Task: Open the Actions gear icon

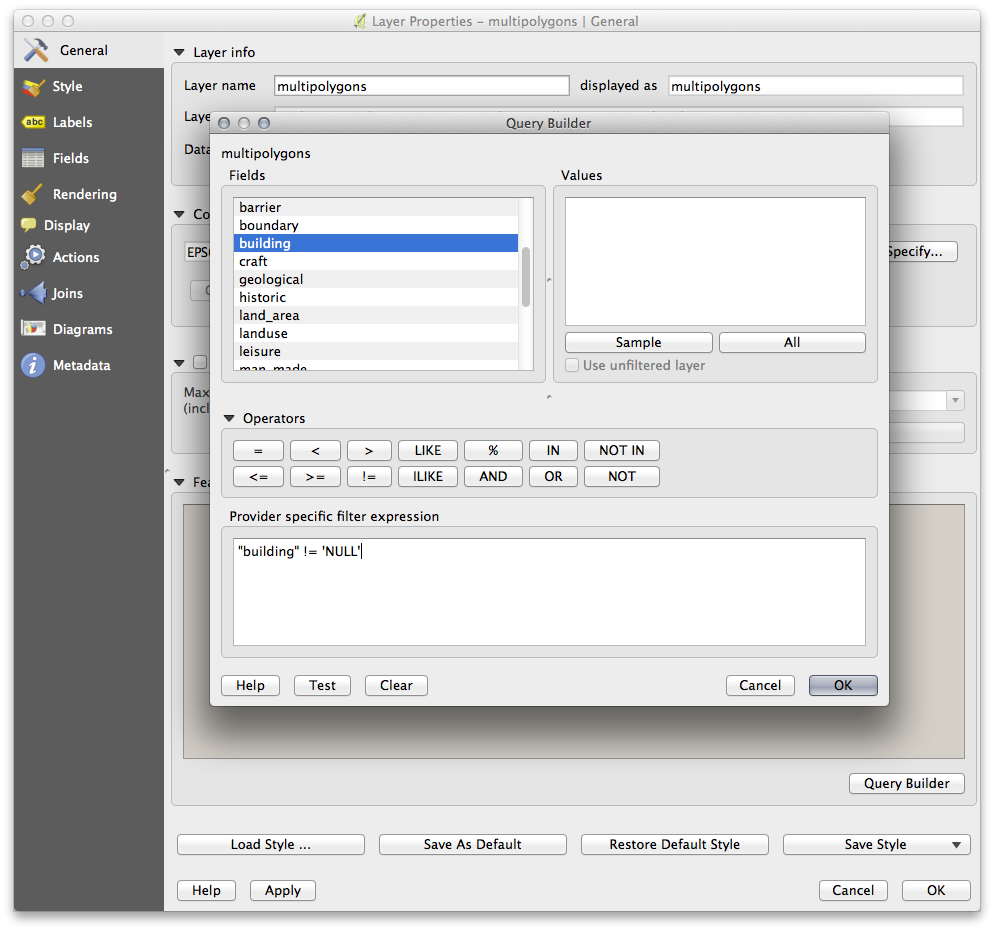Action: click(x=34, y=257)
